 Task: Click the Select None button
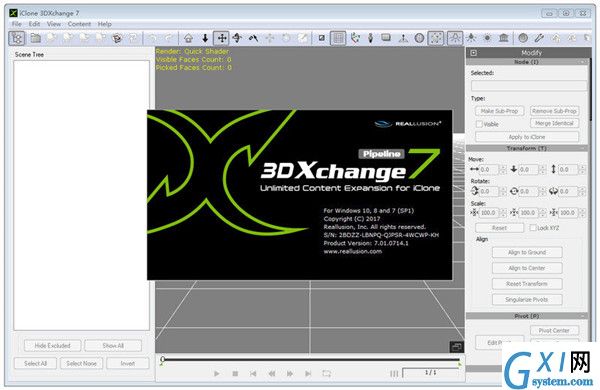tap(81, 363)
